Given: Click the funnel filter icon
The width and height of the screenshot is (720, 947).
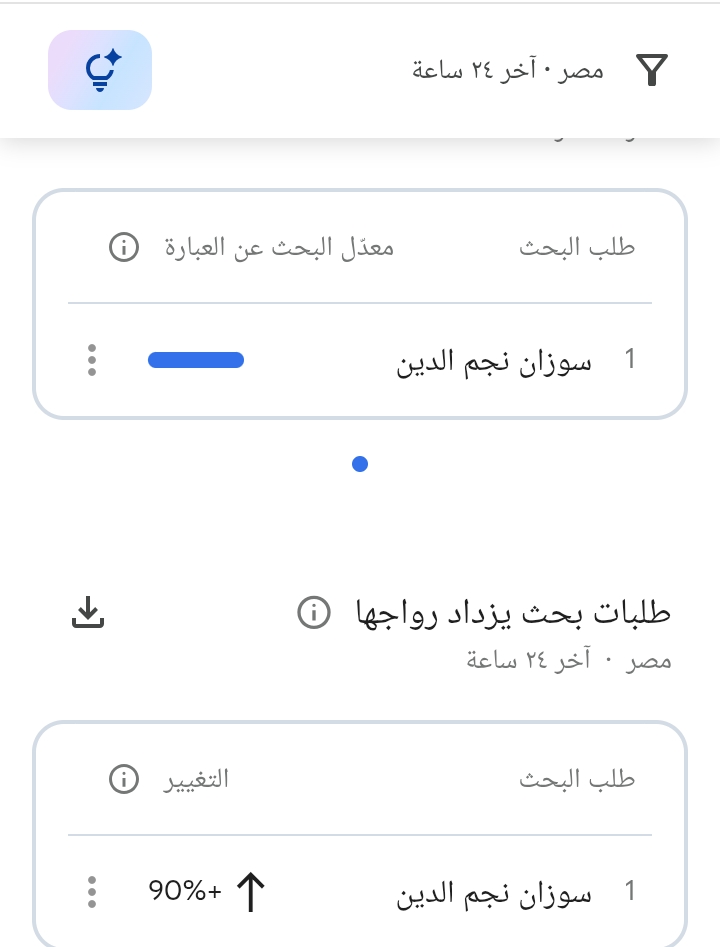Looking at the screenshot, I should click(x=651, y=70).
